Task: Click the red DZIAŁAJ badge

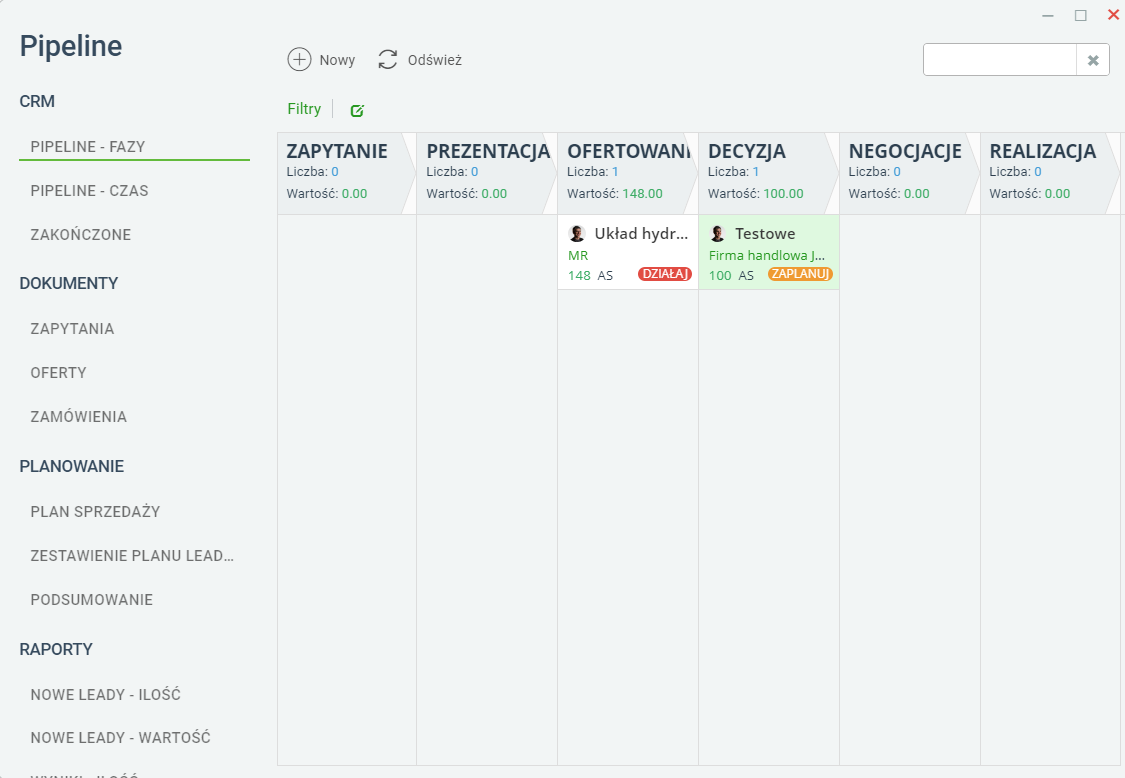Action: coord(664,274)
